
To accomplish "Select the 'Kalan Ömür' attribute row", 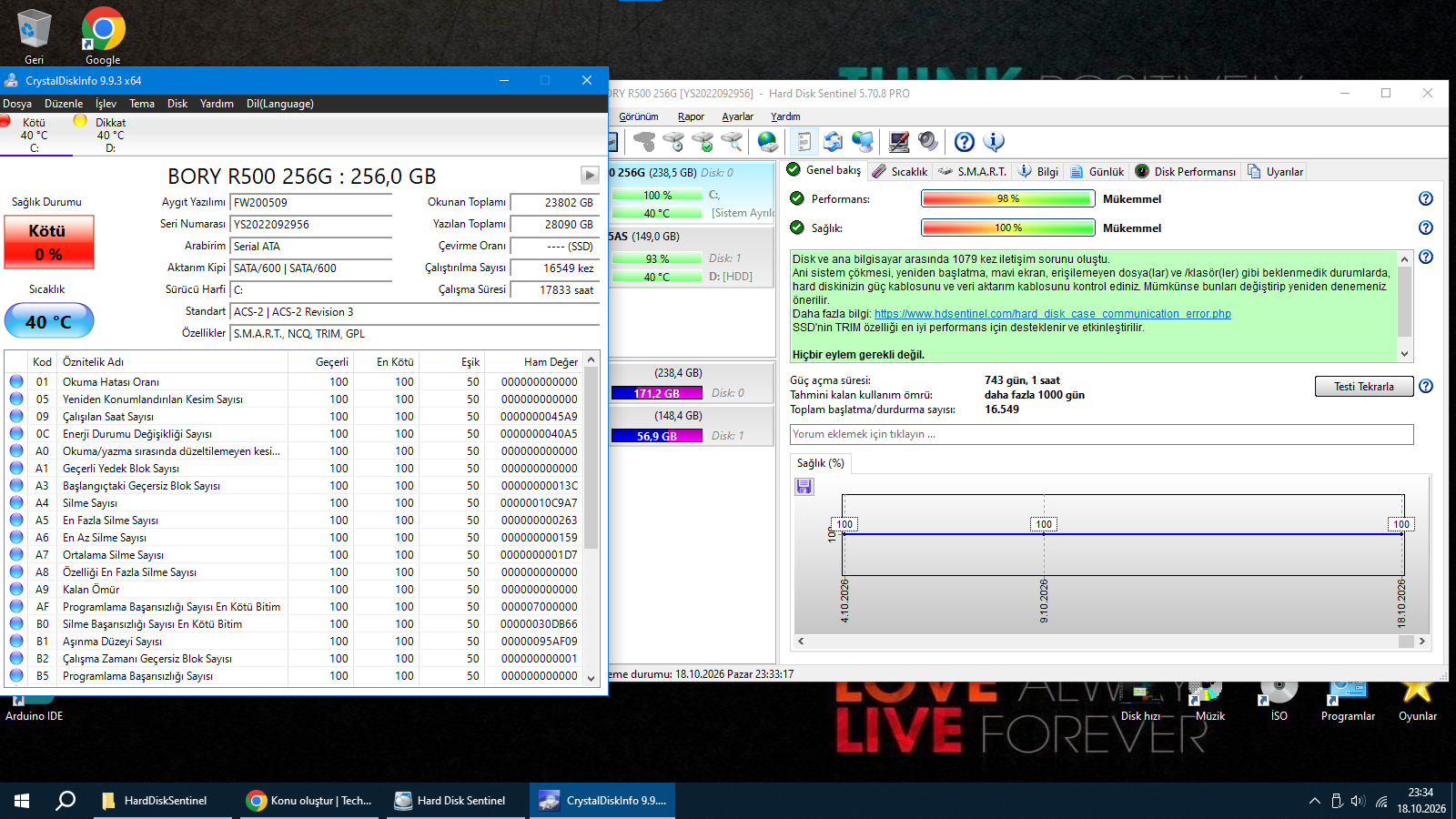I will (293, 590).
